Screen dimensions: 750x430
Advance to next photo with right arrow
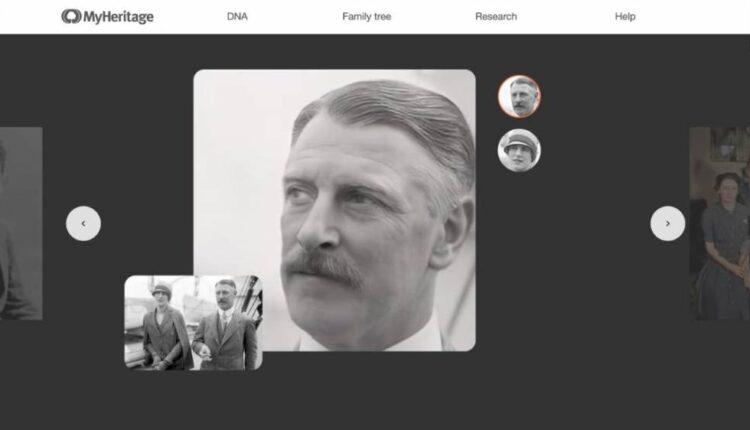667,223
